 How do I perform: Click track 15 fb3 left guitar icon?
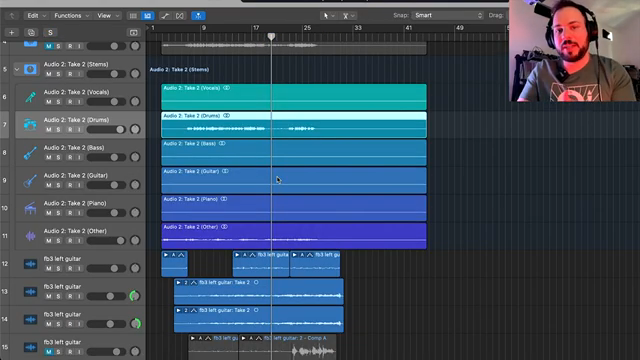pos(30,347)
